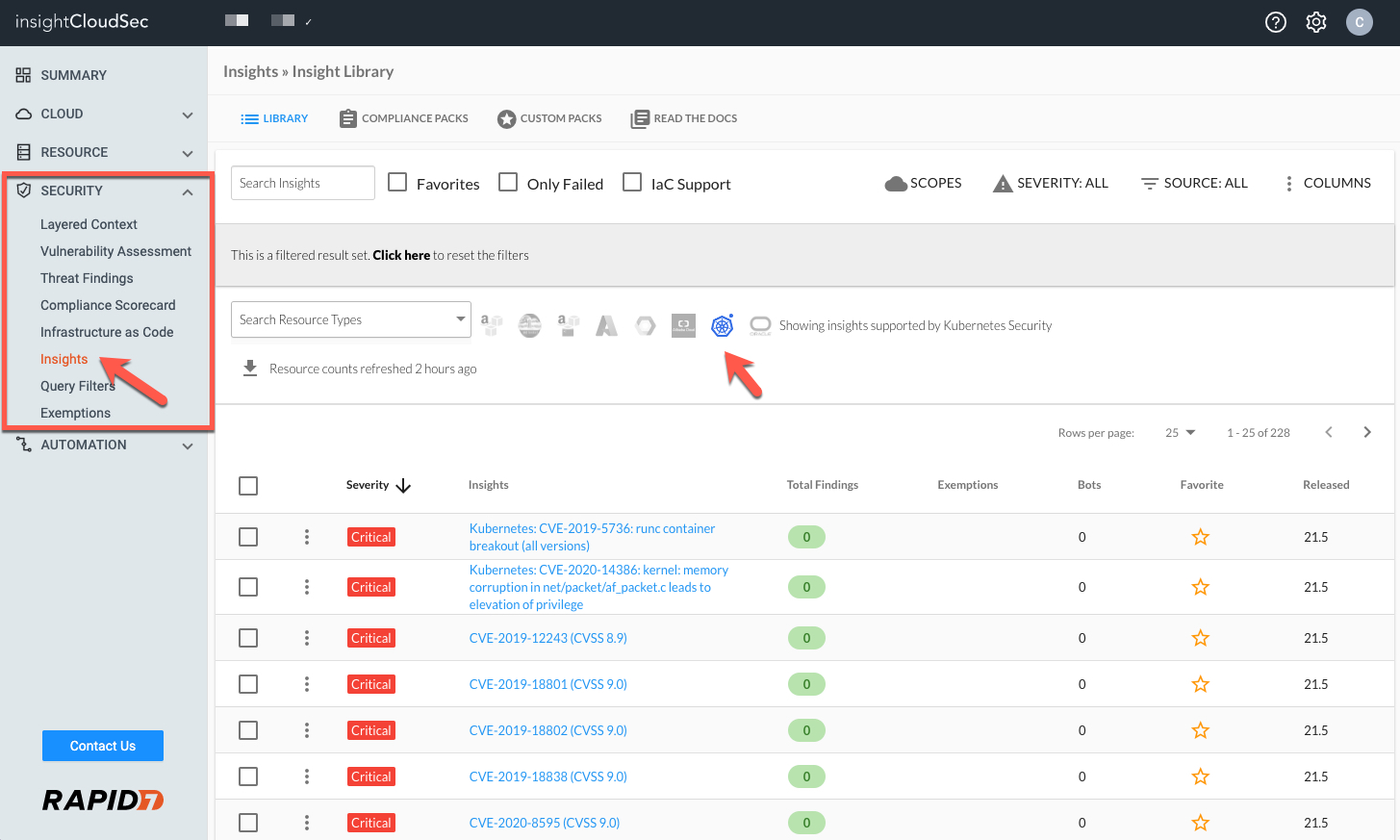This screenshot has width=1400, height=840.
Task: Check the CVE-2019-18801 row checkbox
Action: pos(248,684)
